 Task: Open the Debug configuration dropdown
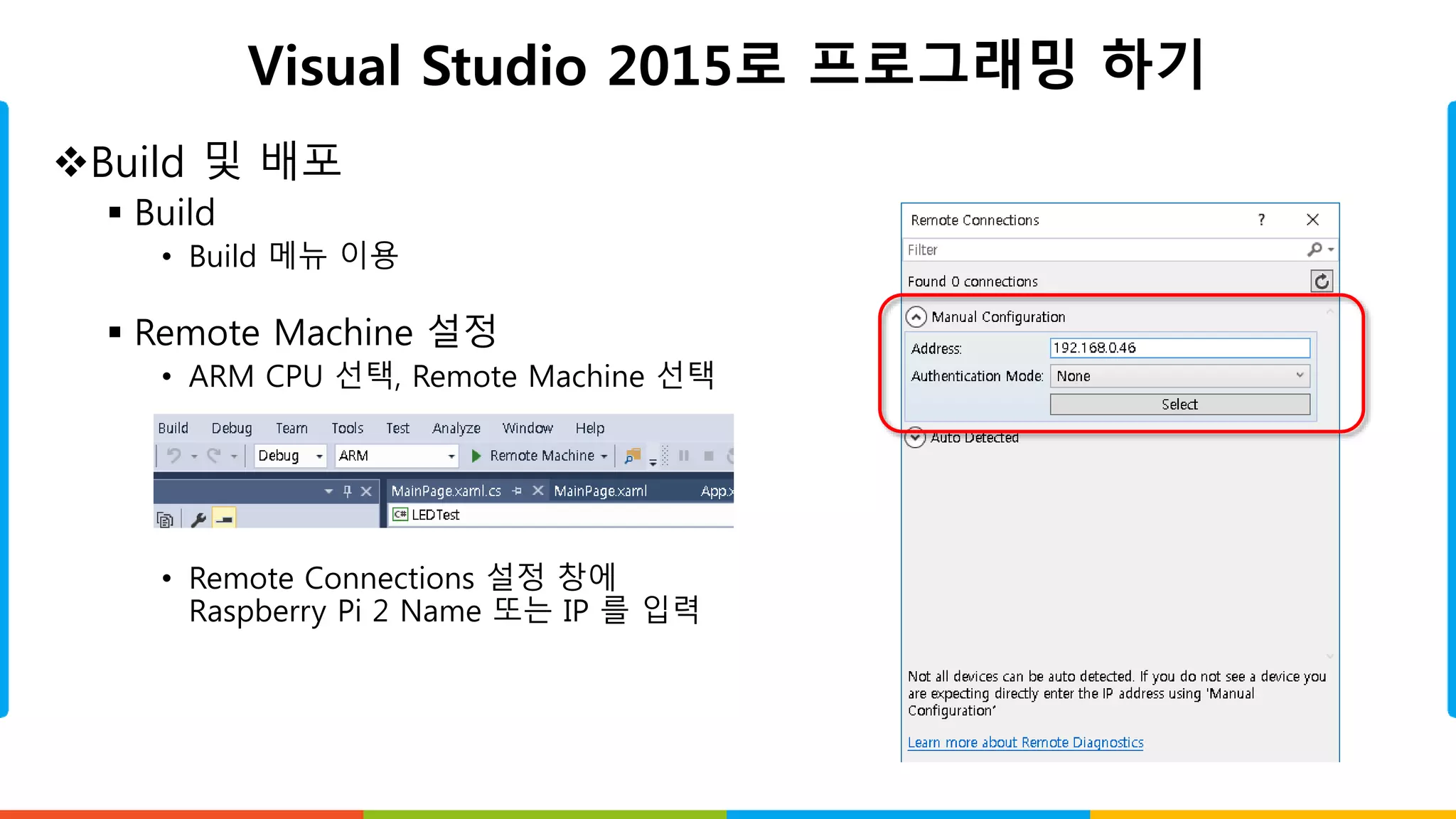(319, 456)
